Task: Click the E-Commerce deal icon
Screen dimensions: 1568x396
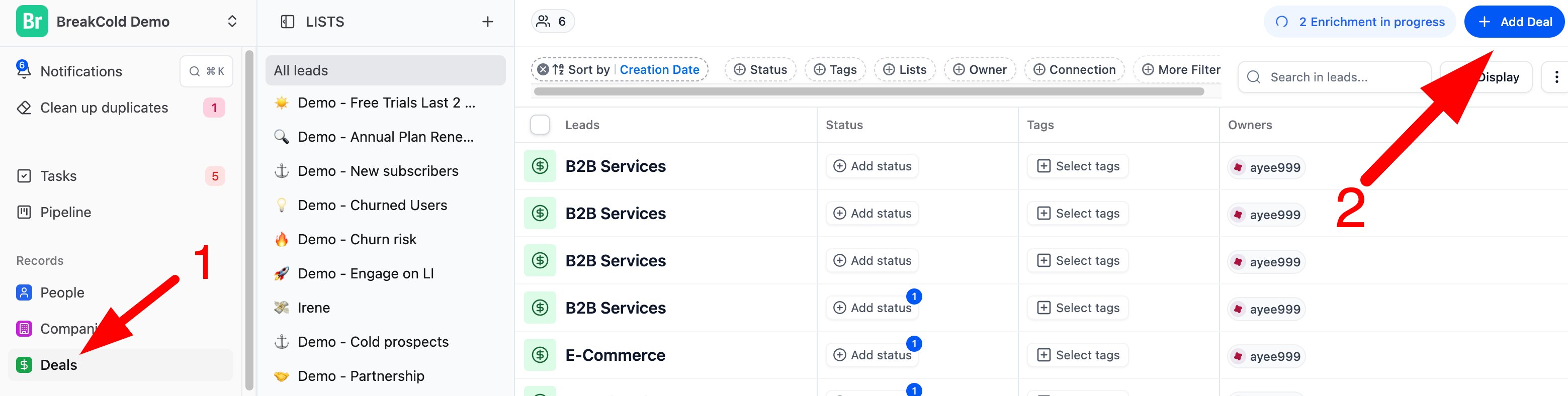Action: coord(540,355)
